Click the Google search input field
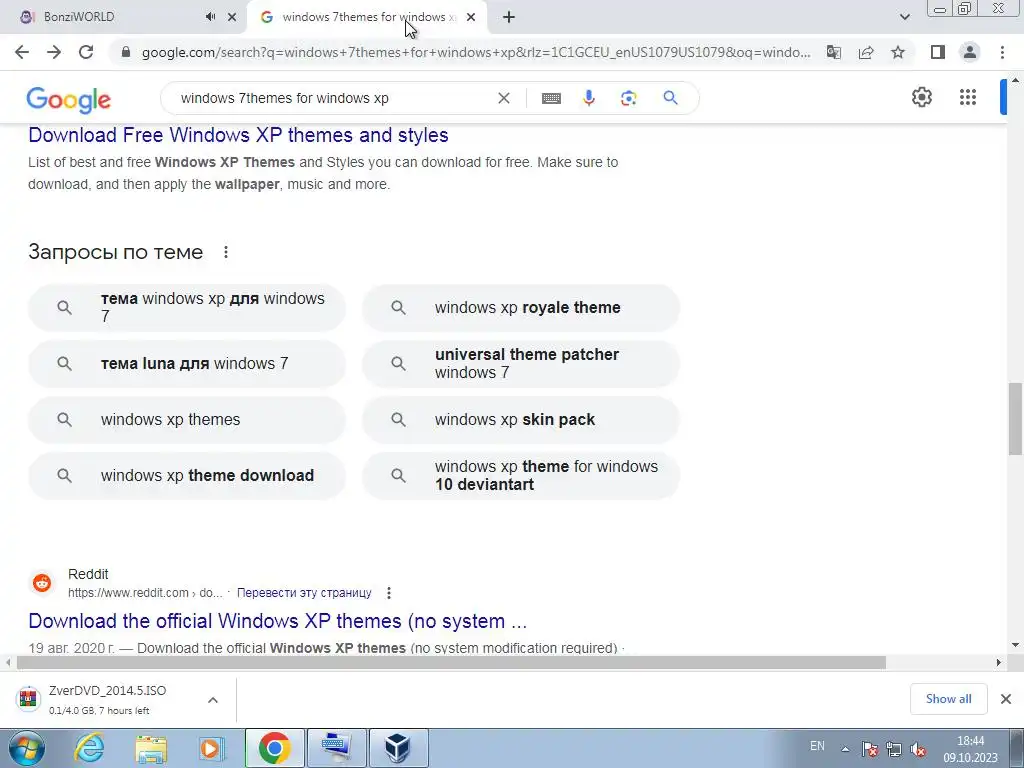 (333, 98)
